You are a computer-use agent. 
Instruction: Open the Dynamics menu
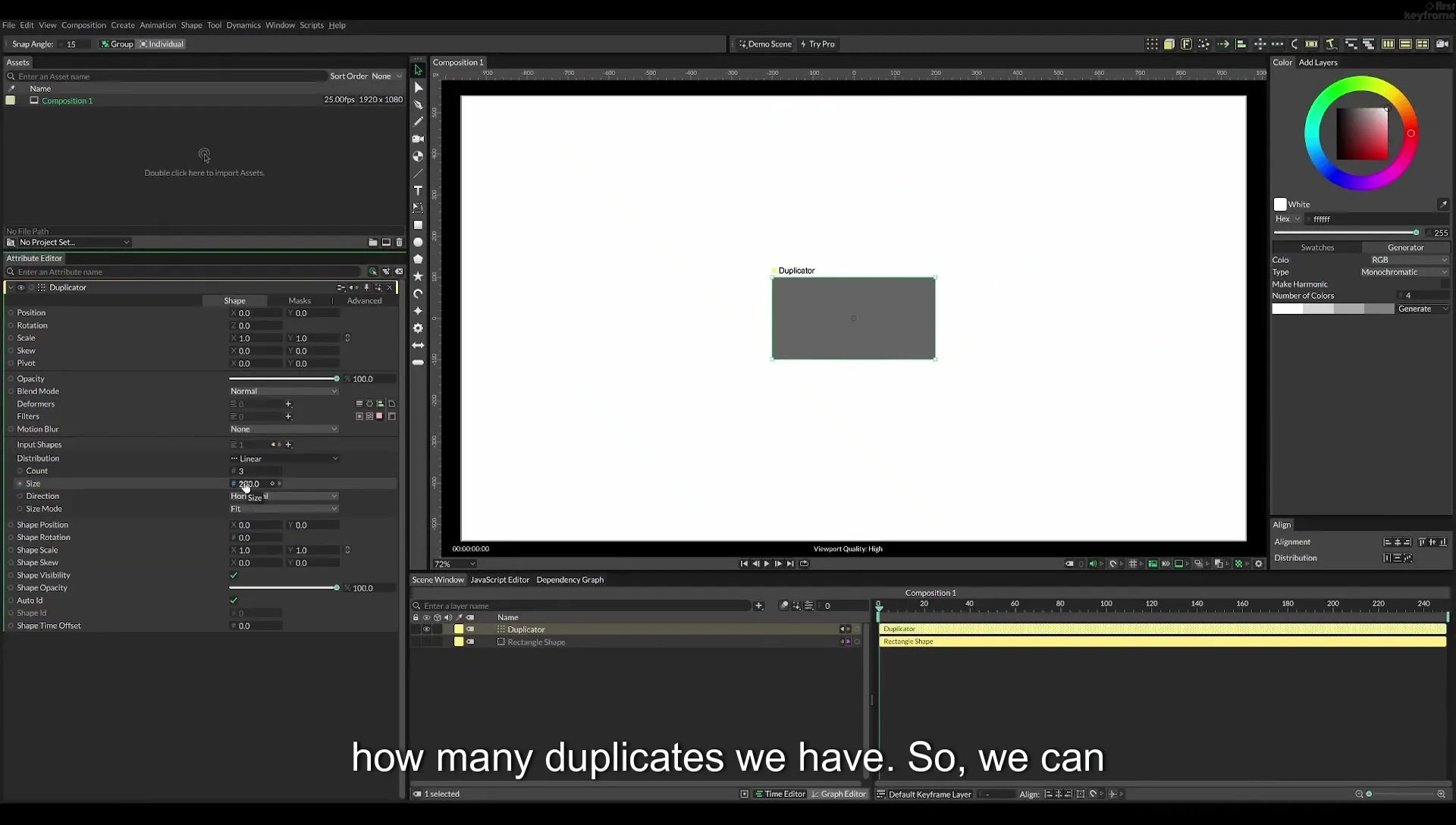tap(243, 25)
